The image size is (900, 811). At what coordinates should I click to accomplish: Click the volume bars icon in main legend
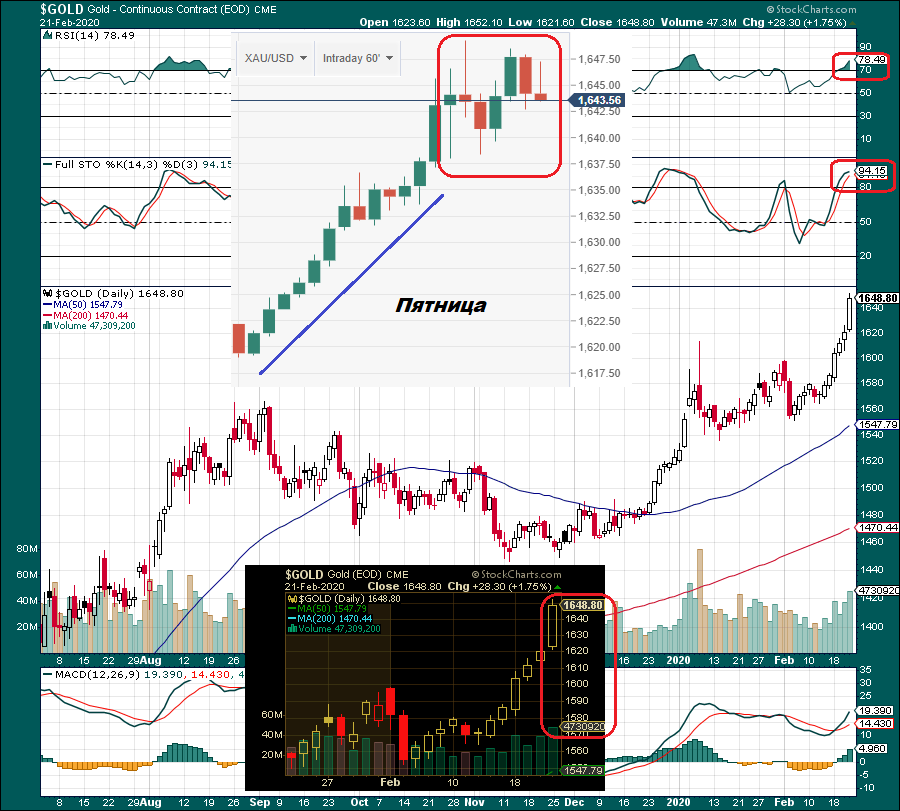[x=48, y=326]
